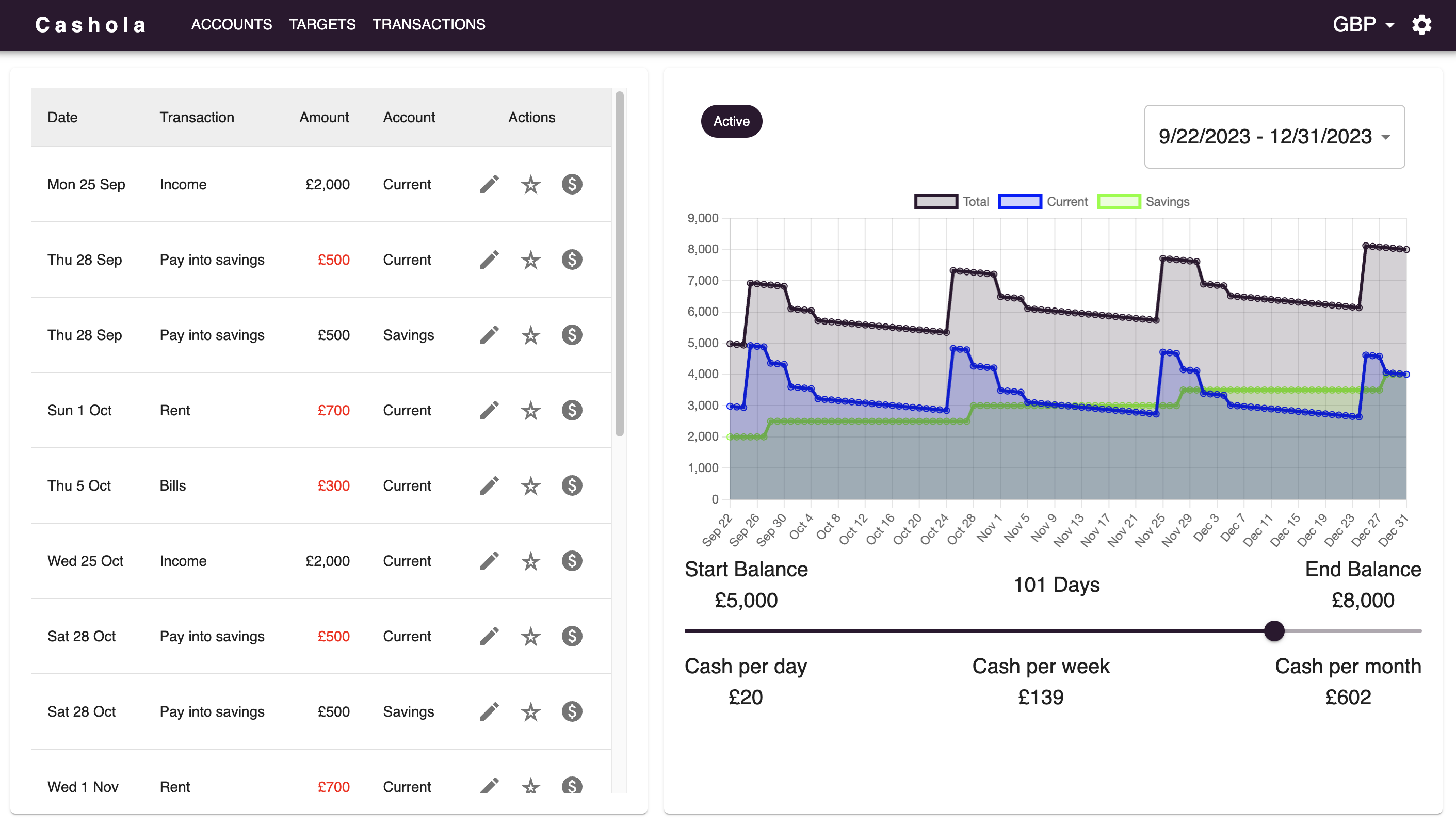This screenshot has height=826, width=1456.
Task: Toggle Savings series legend swatch
Action: tap(1119, 202)
